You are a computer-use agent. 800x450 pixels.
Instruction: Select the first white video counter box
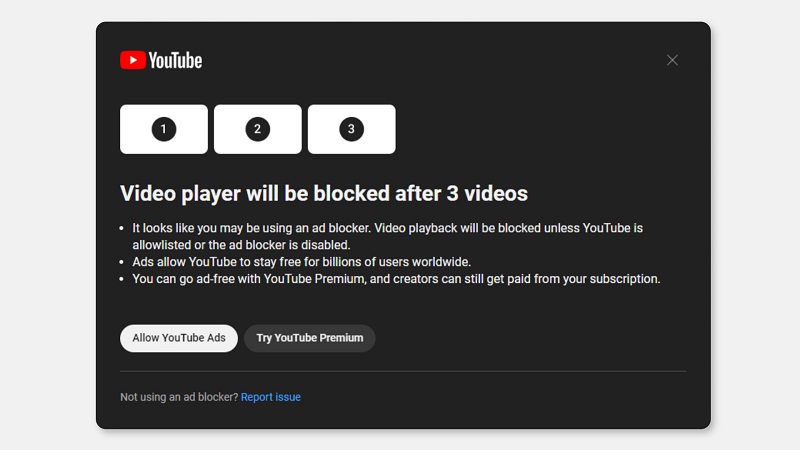[190, 129]
